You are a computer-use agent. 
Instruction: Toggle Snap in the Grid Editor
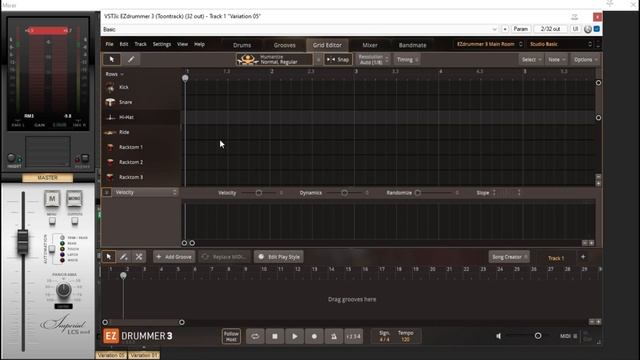[338, 60]
